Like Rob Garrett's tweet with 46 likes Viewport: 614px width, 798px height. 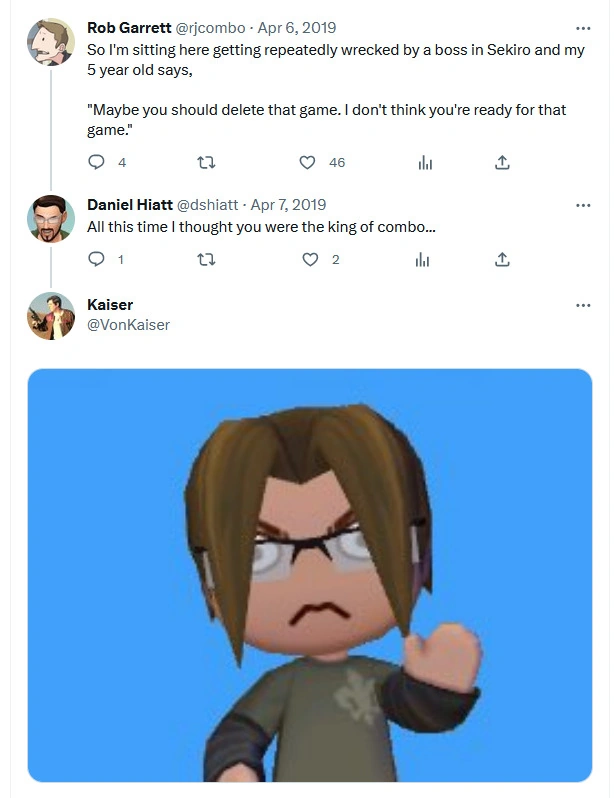309,162
